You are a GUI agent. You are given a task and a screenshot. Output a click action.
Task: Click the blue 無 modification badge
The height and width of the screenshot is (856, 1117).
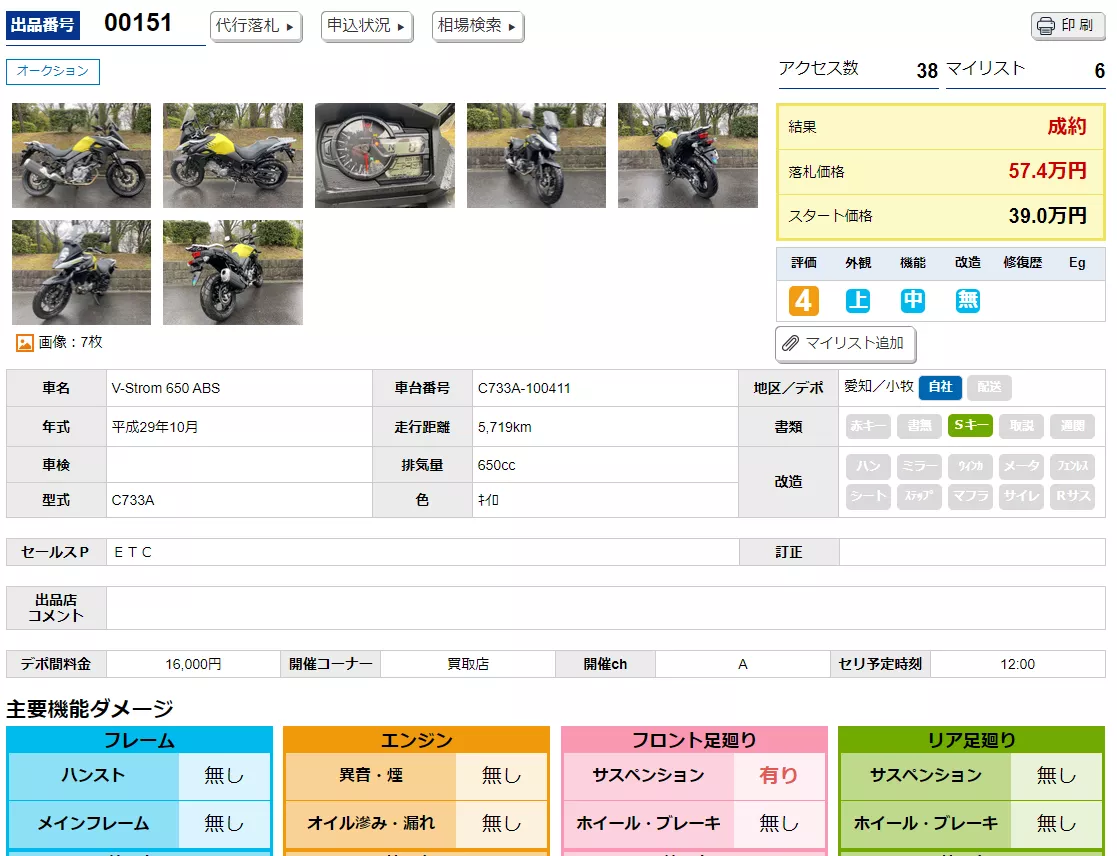[x=967, y=301]
